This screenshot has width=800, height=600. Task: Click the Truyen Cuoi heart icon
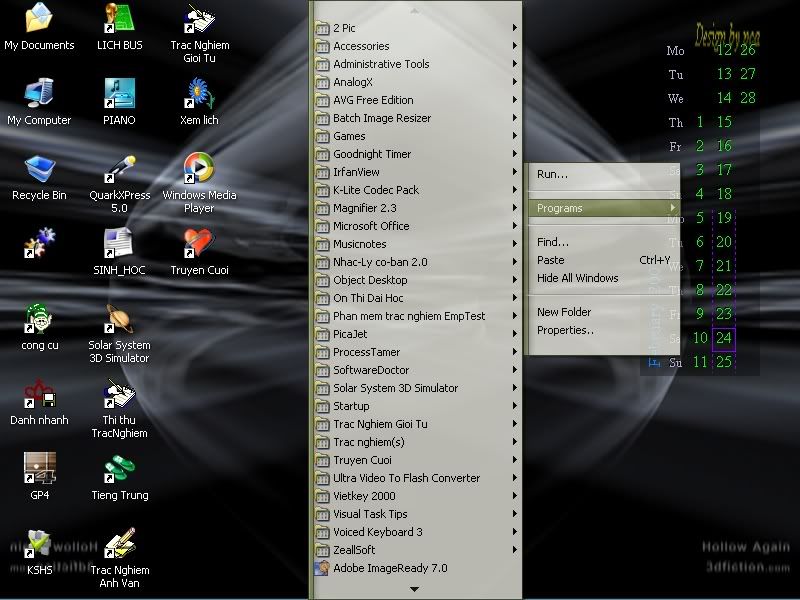[x=199, y=244]
